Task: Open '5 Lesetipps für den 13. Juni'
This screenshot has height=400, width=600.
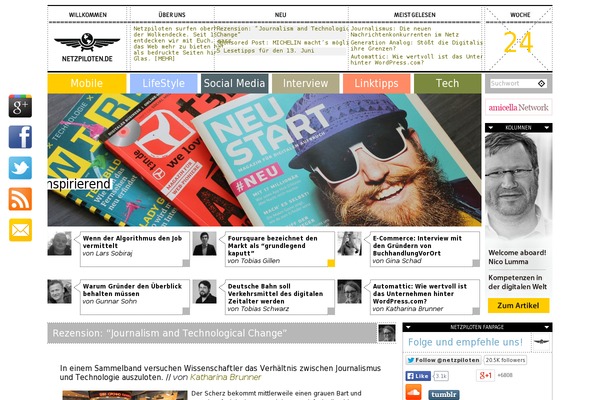Action: pos(266,51)
